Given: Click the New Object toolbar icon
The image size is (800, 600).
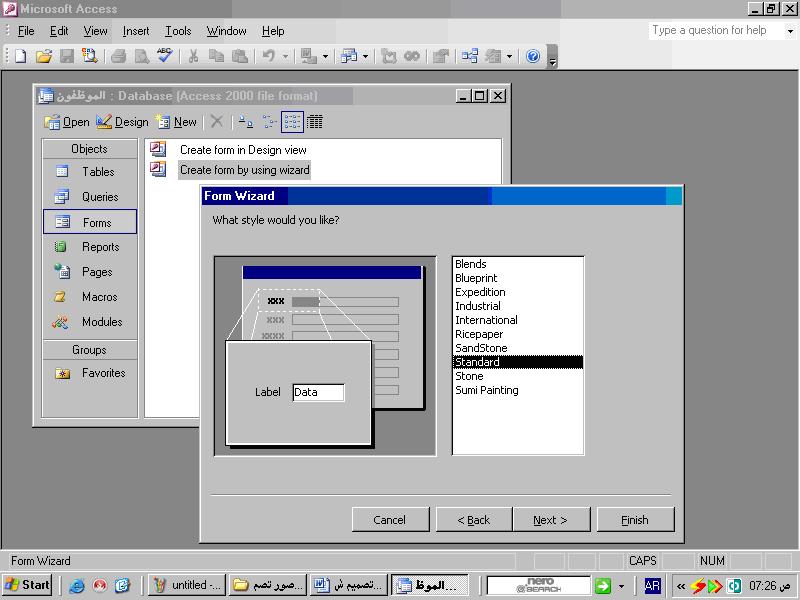Looking at the screenshot, I should pyautogui.click(x=493, y=56).
